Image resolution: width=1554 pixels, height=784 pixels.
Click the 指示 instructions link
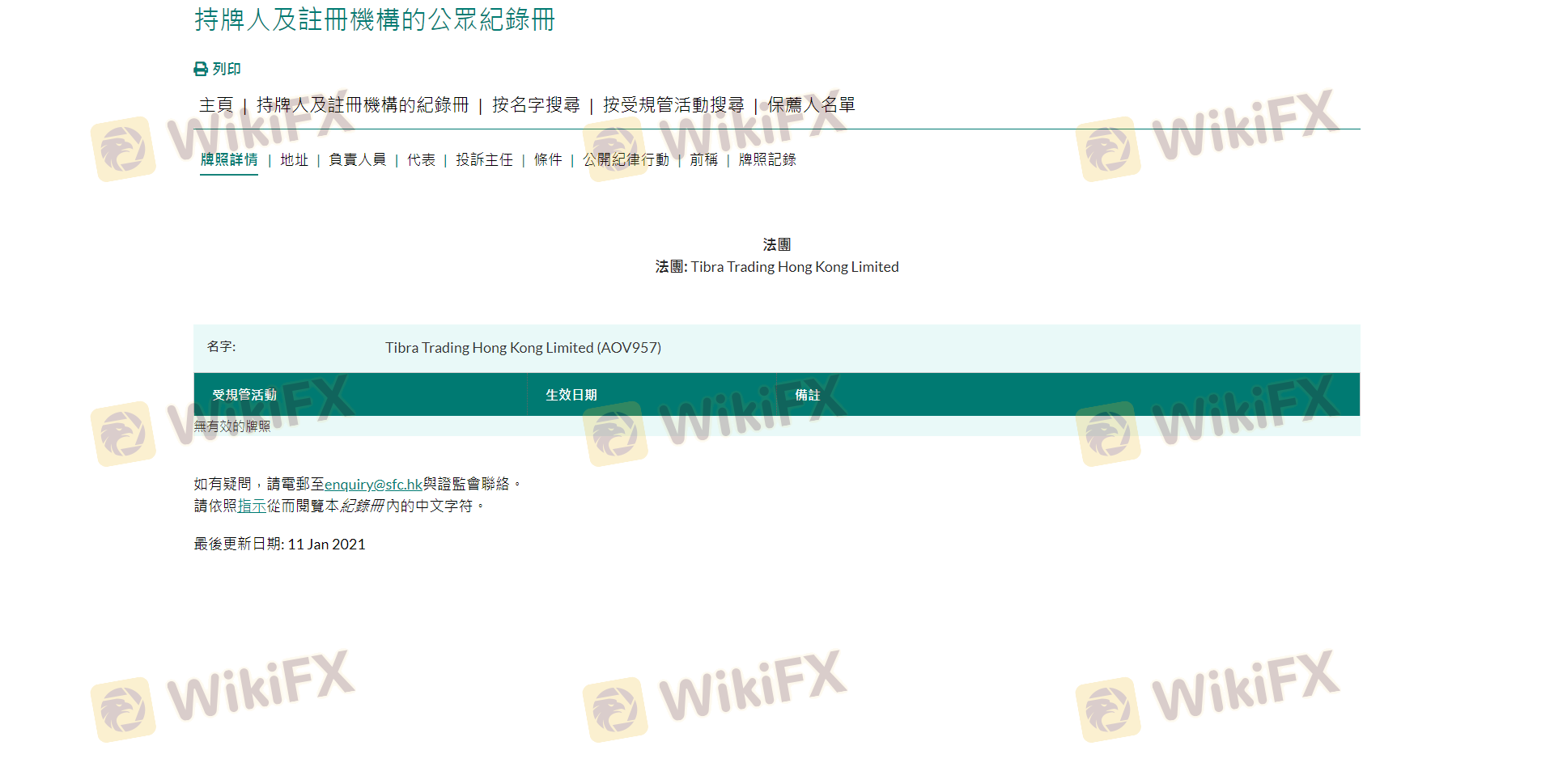point(252,506)
